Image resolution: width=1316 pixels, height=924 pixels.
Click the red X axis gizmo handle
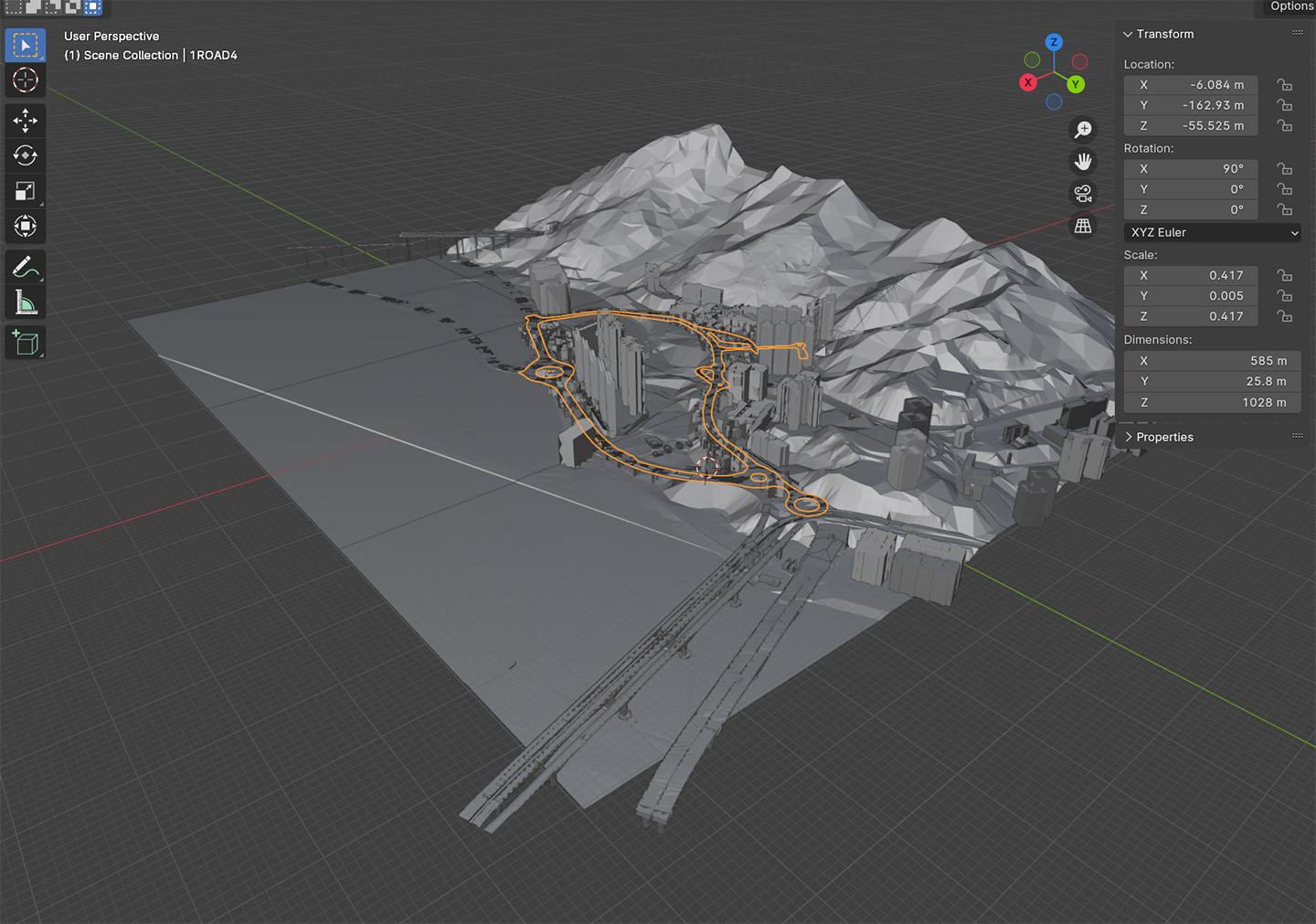point(1028,82)
